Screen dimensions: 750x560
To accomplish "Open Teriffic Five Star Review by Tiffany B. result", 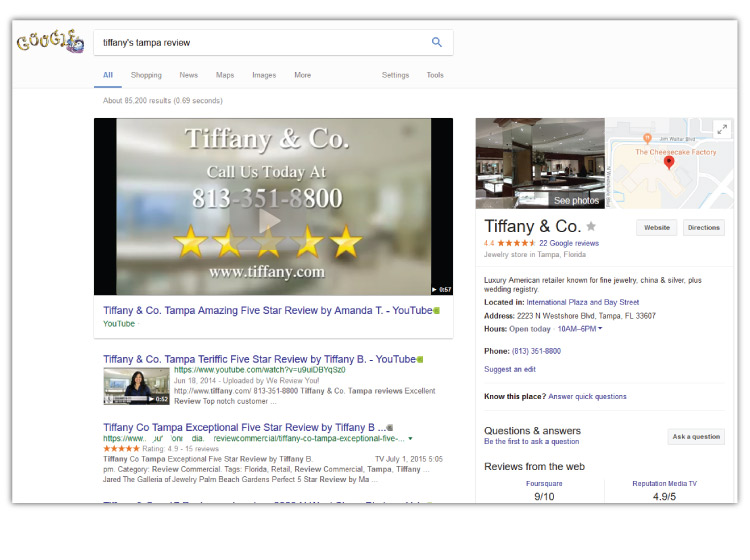I will (x=259, y=360).
